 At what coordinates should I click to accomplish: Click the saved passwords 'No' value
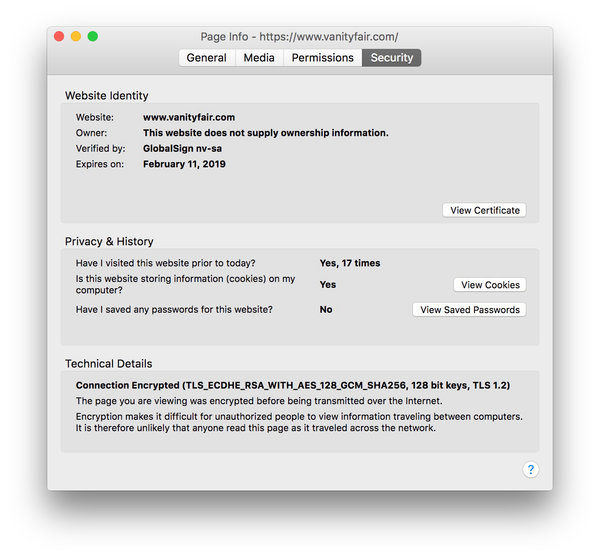[326, 310]
